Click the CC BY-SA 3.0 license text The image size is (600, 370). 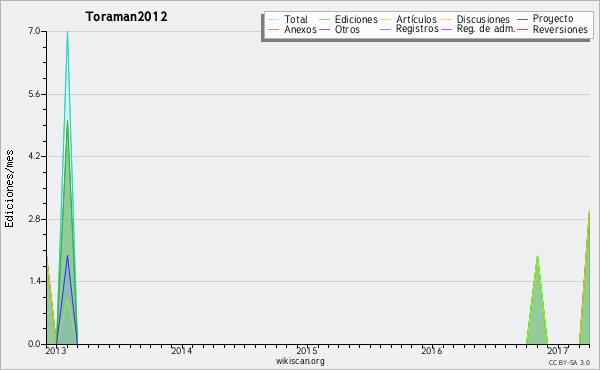tap(569, 362)
